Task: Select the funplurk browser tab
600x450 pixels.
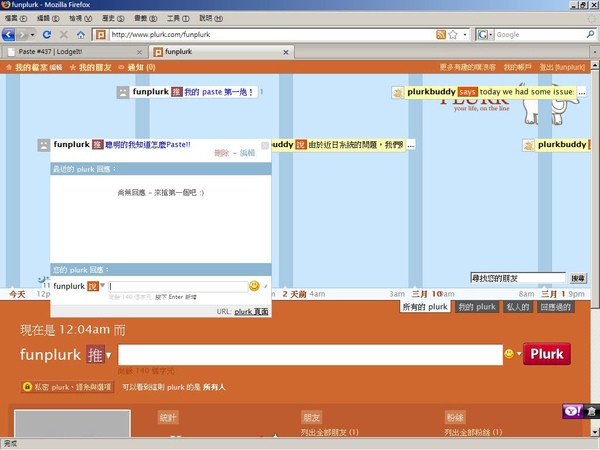Action: 222,52
